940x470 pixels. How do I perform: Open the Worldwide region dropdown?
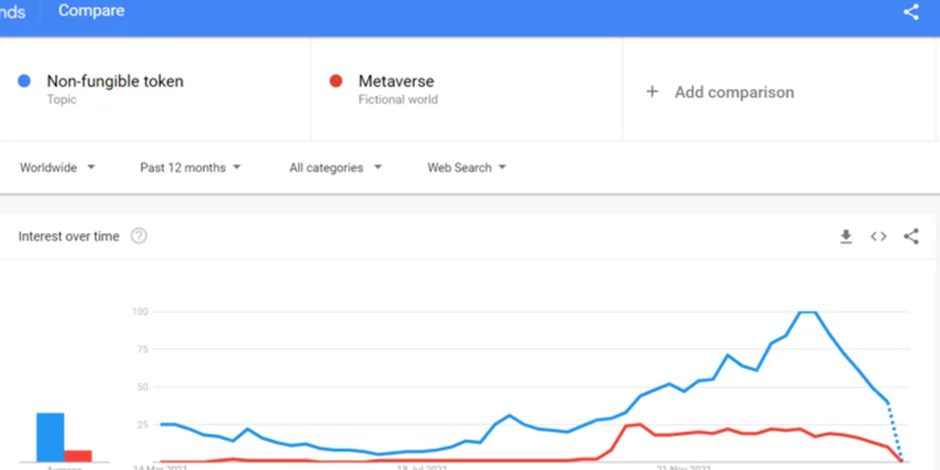(x=57, y=168)
